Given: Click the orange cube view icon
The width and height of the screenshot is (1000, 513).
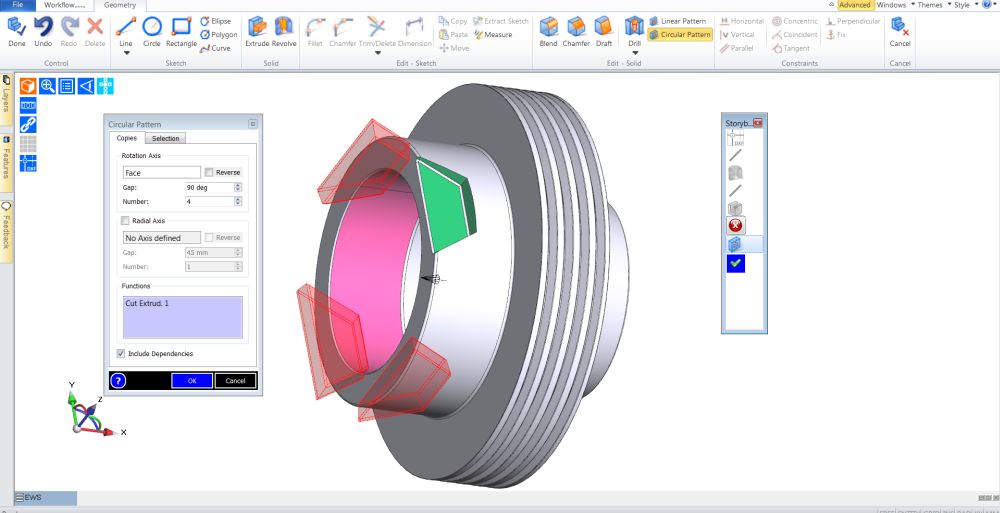Looking at the screenshot, I should (27, 86).
